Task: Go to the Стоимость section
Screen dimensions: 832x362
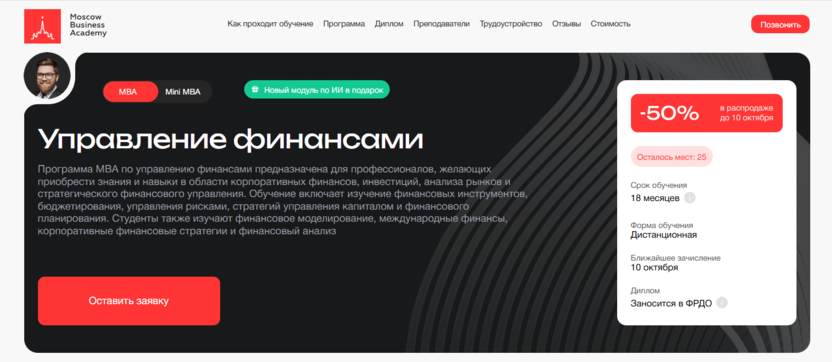Action: pos(610,24)
